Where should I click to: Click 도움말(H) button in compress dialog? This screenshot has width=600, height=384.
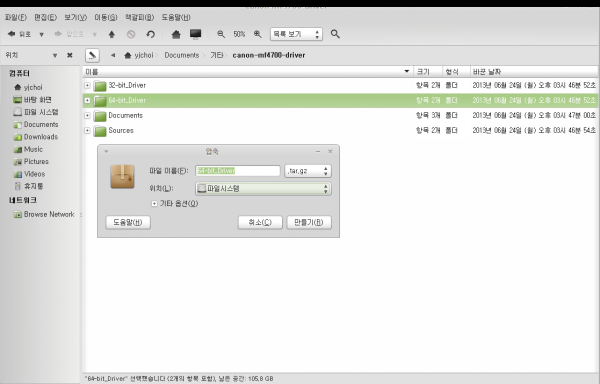click(x=128, y=223)
